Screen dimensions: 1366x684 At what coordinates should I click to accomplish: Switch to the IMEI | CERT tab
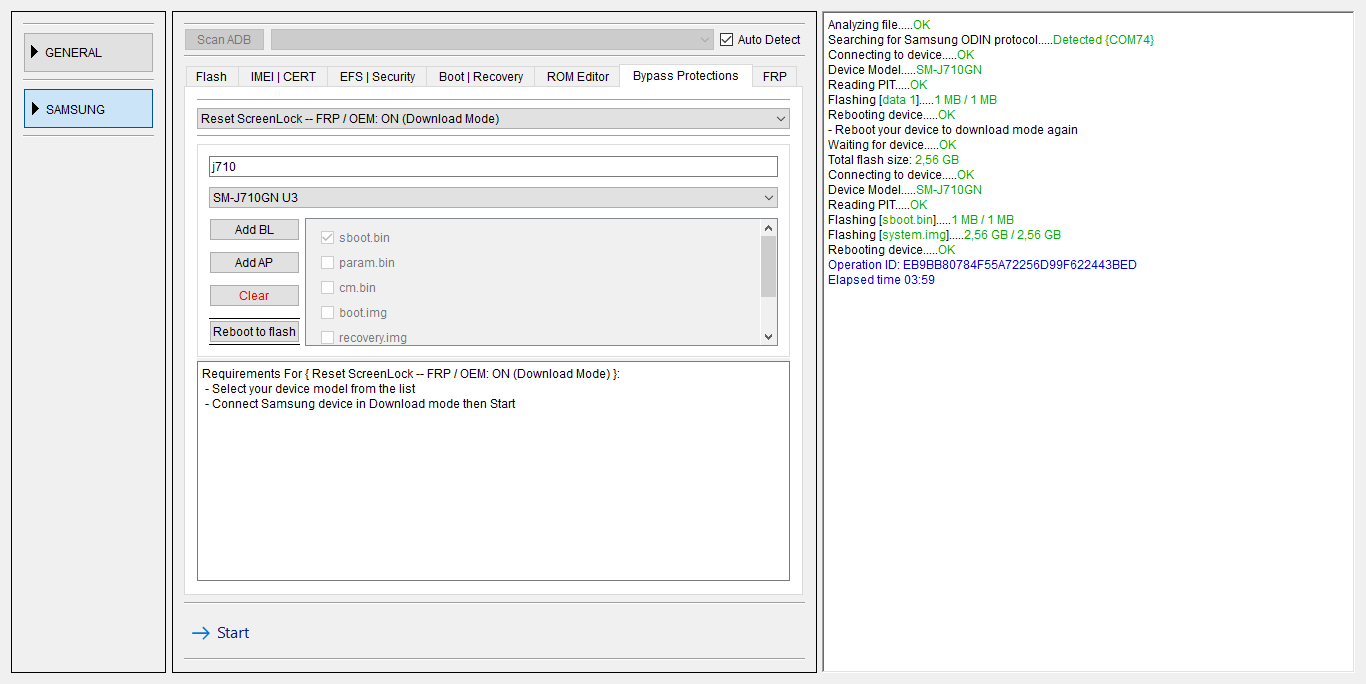coord(283,77)
